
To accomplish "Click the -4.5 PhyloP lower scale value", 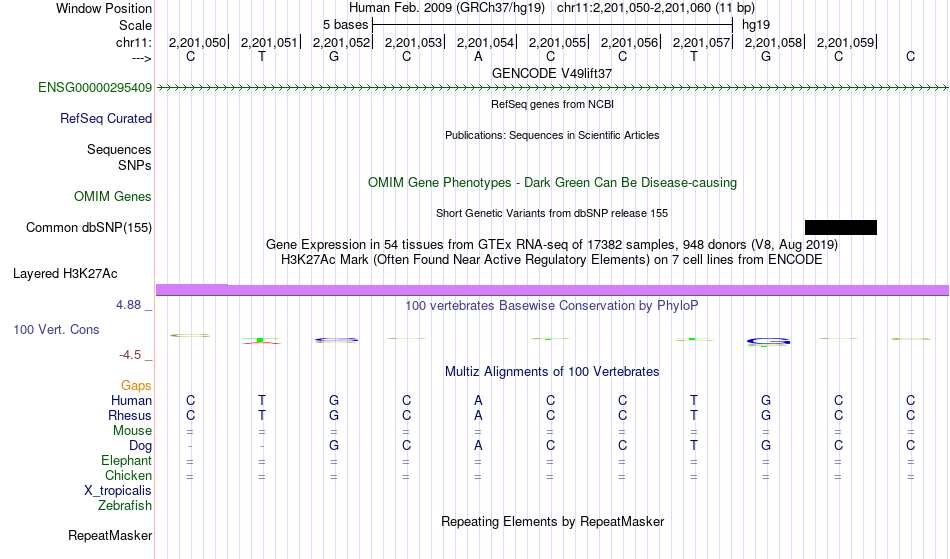I will pos(130,354).
